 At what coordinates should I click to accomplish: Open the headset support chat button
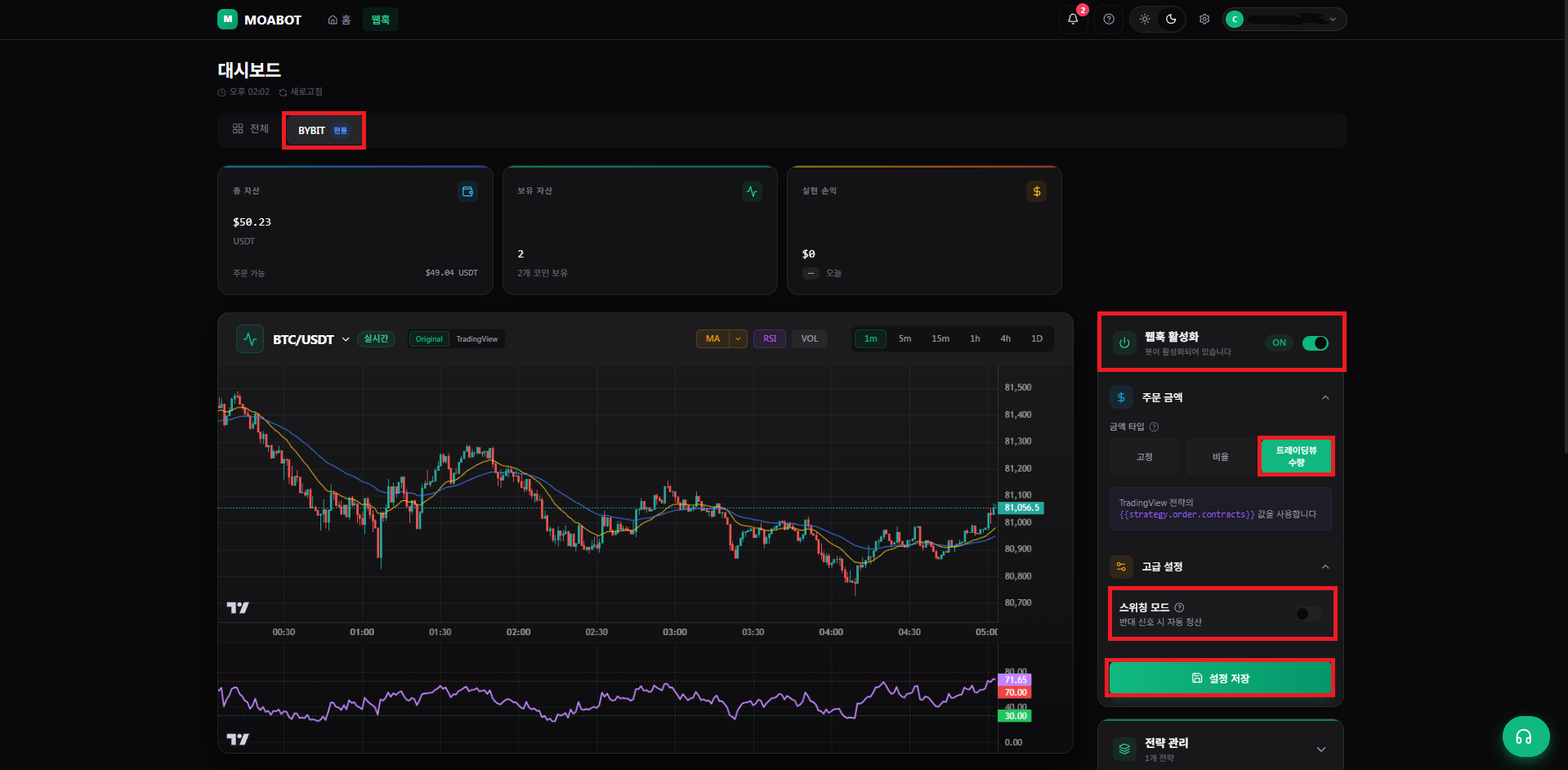tap(1526, 737)
